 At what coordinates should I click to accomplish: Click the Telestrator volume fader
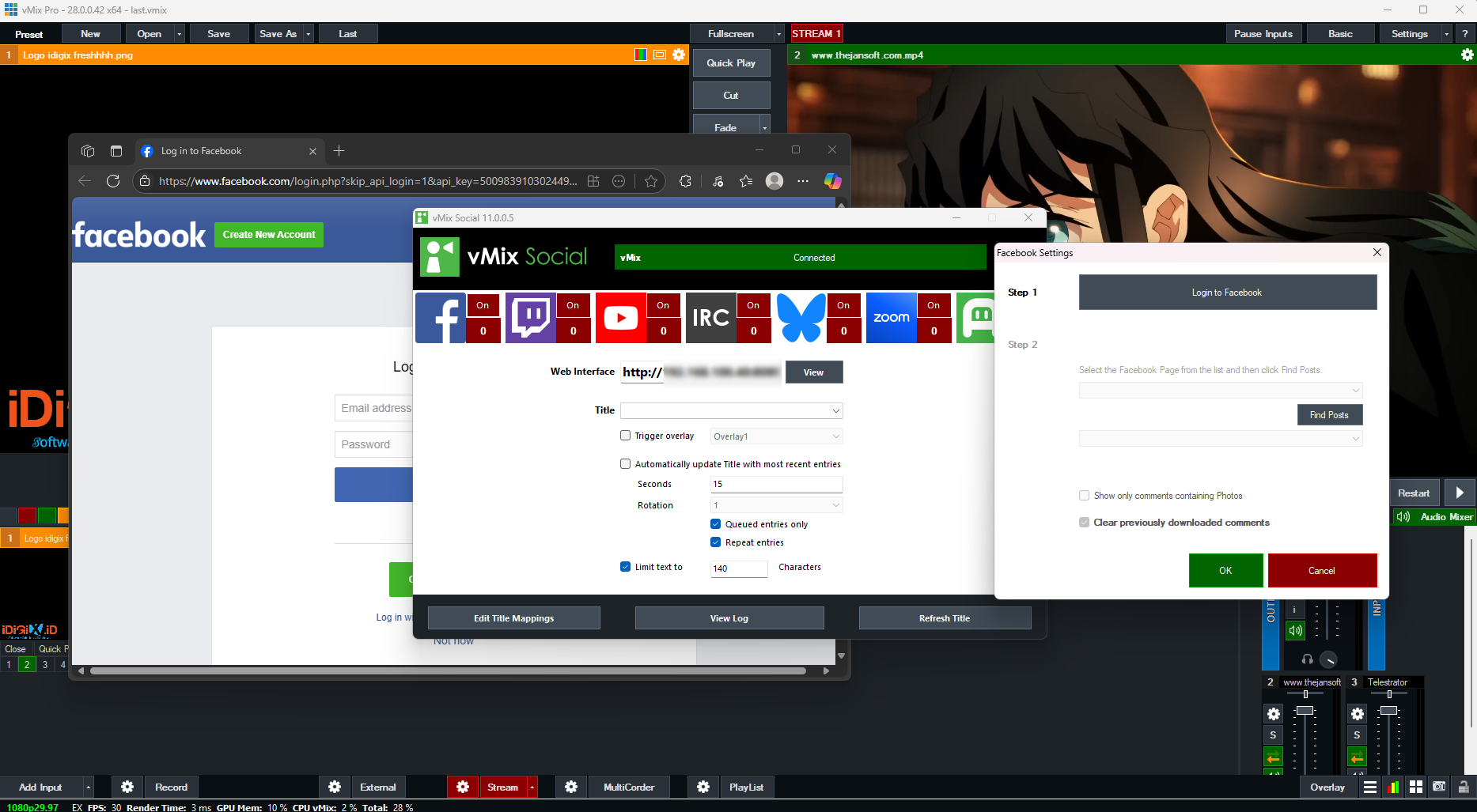[x=1389, y=711]
